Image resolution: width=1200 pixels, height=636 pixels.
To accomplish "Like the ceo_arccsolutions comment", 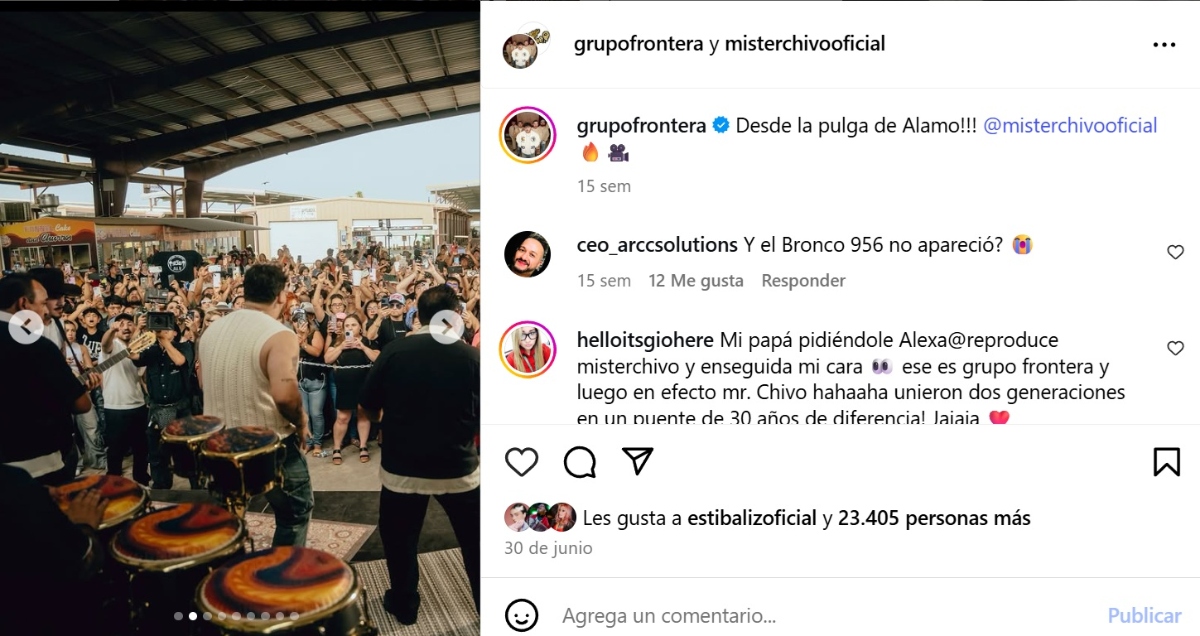I will tap(1176, 253).
